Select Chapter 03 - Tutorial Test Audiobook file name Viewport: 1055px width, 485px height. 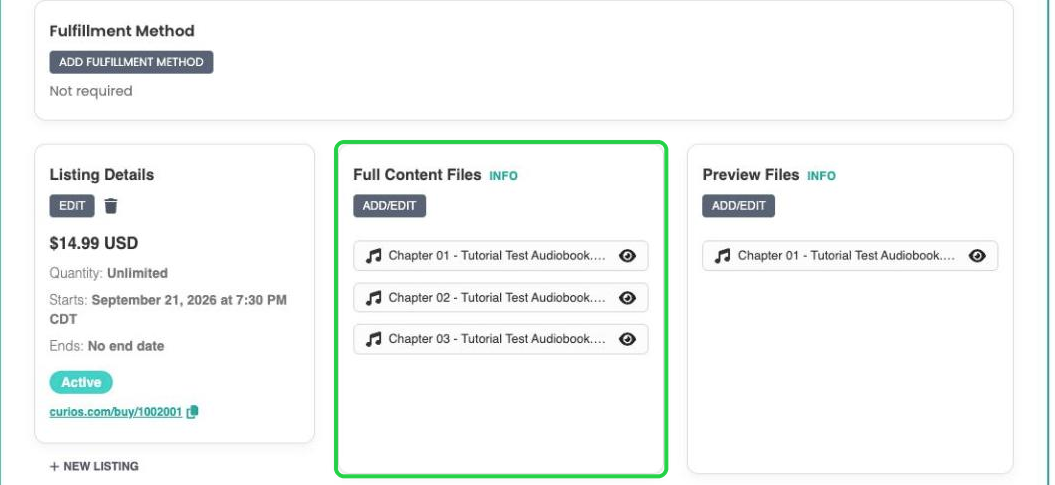tap(497, 339)
